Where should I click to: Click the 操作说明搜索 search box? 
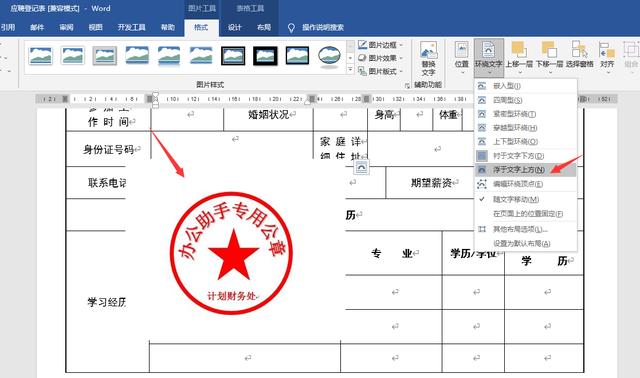point(323,27)
